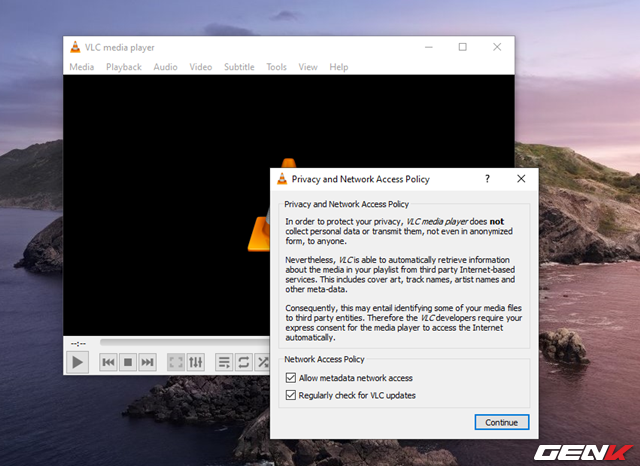Click the Next media button
The image size is (640, 466).
pos(147,362)
